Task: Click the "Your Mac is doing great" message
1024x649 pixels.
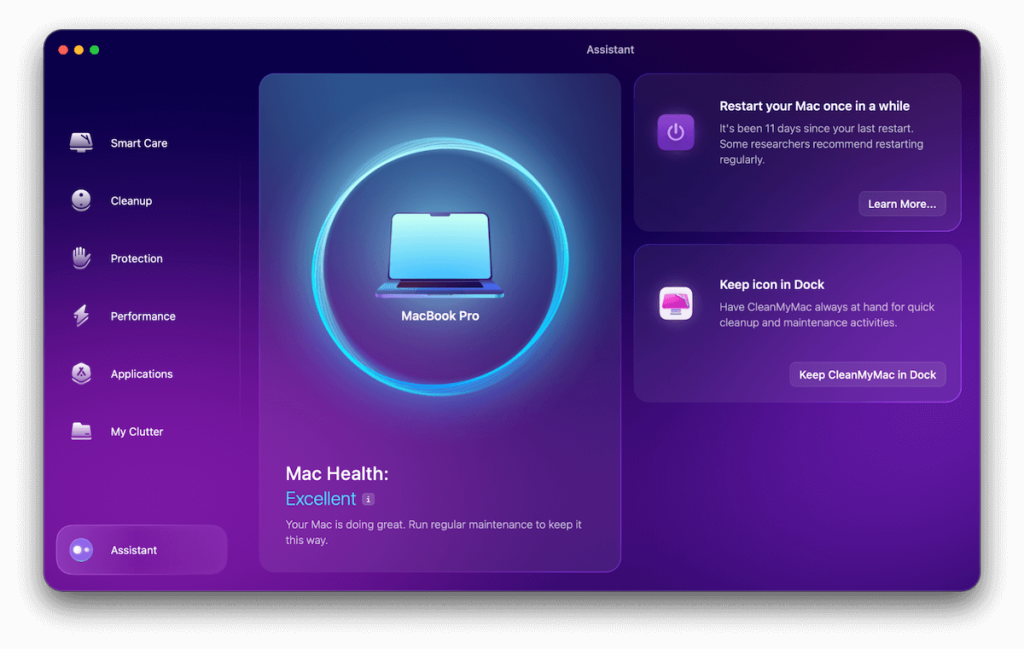Action: coord(434,532)
